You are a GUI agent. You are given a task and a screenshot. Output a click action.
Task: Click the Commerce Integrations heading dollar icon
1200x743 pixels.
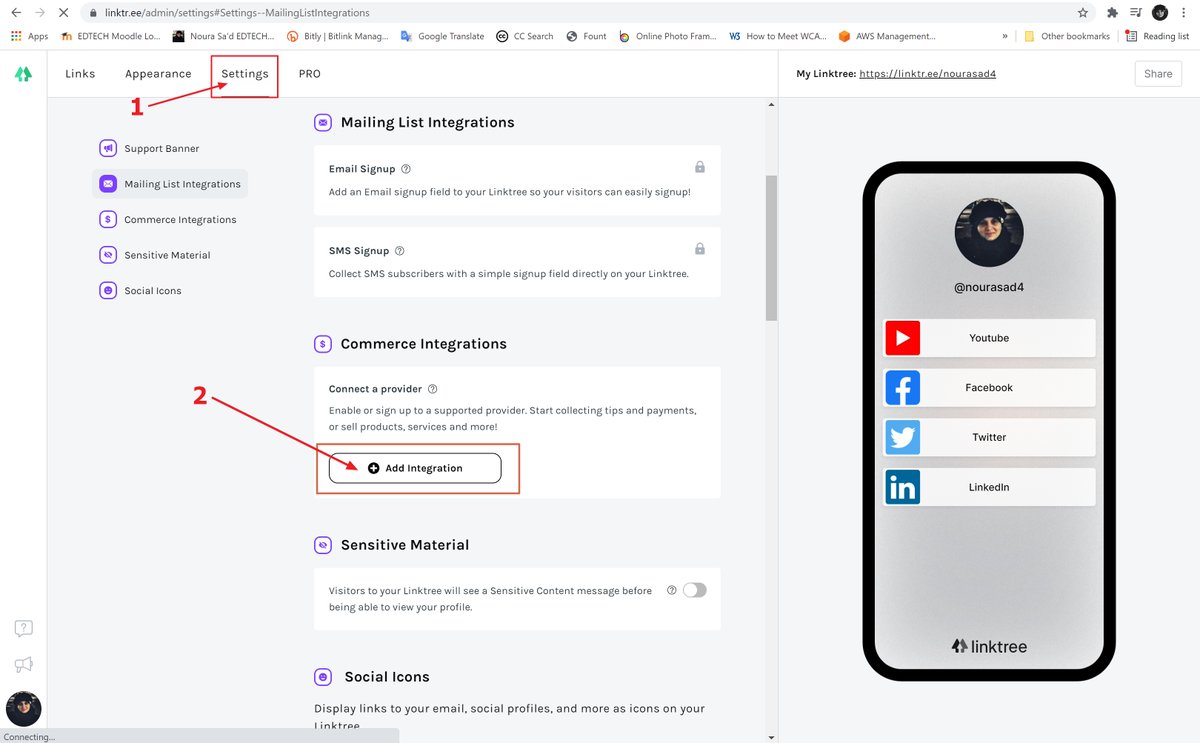323,344
